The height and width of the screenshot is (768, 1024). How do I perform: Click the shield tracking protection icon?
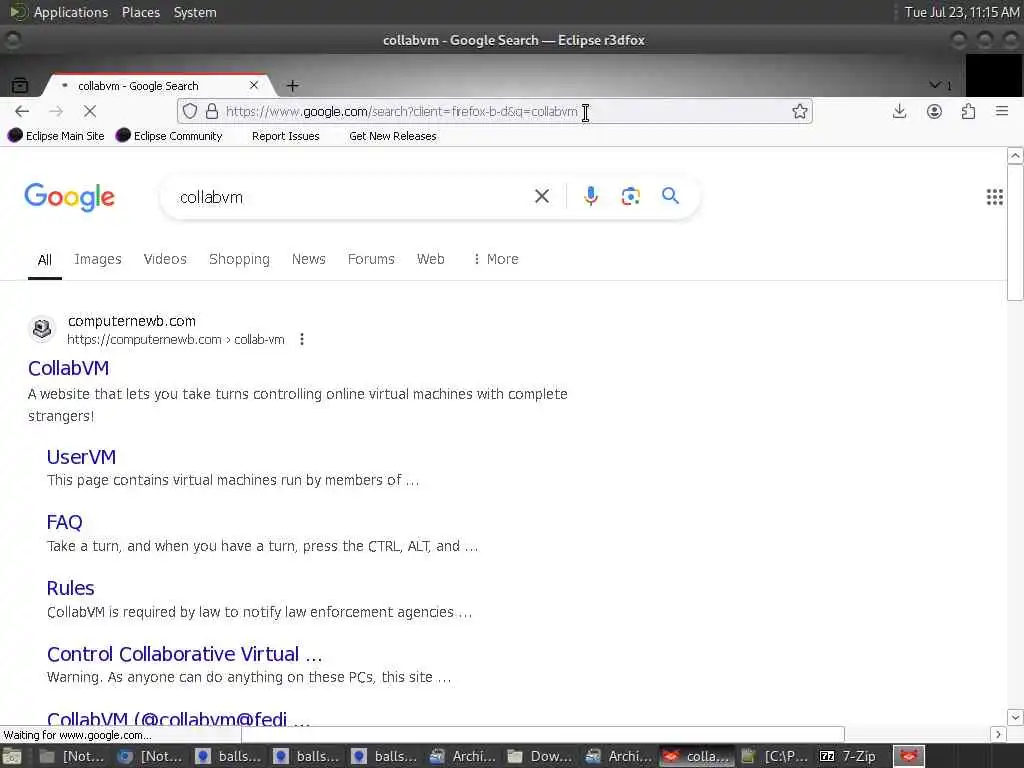[x=190, y=112]
